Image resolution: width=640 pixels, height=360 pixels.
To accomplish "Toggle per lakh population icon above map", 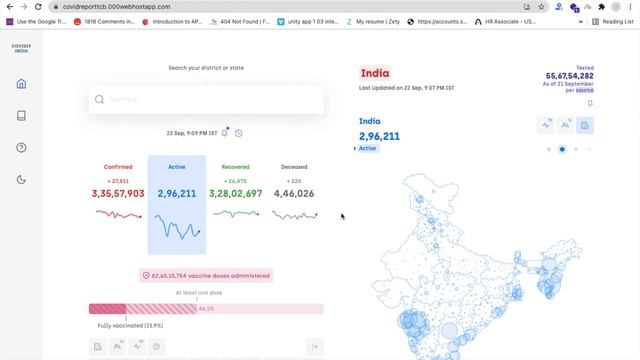I will click(x=565, y=125).
